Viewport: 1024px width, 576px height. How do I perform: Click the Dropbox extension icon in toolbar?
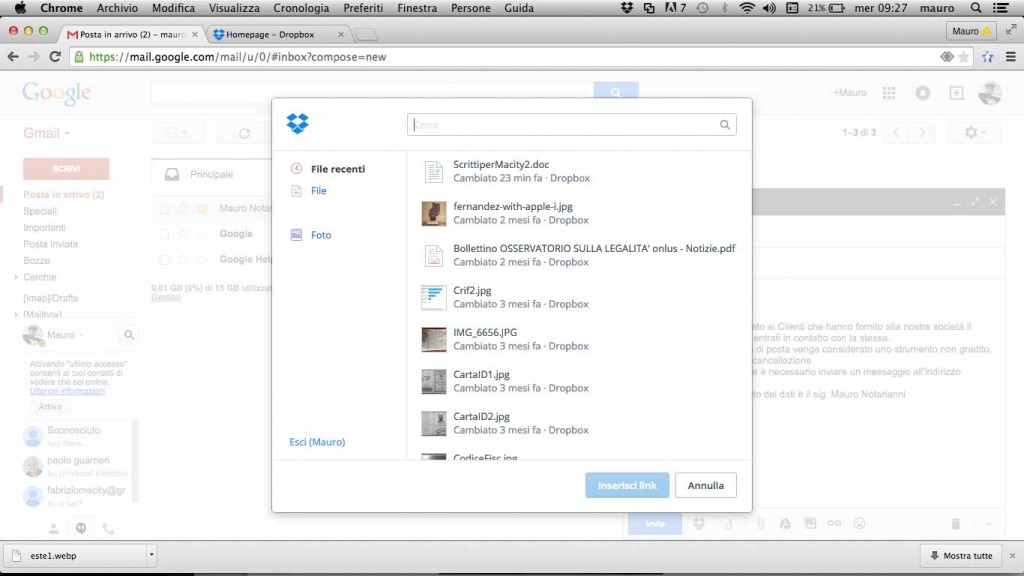coord(987,57)
